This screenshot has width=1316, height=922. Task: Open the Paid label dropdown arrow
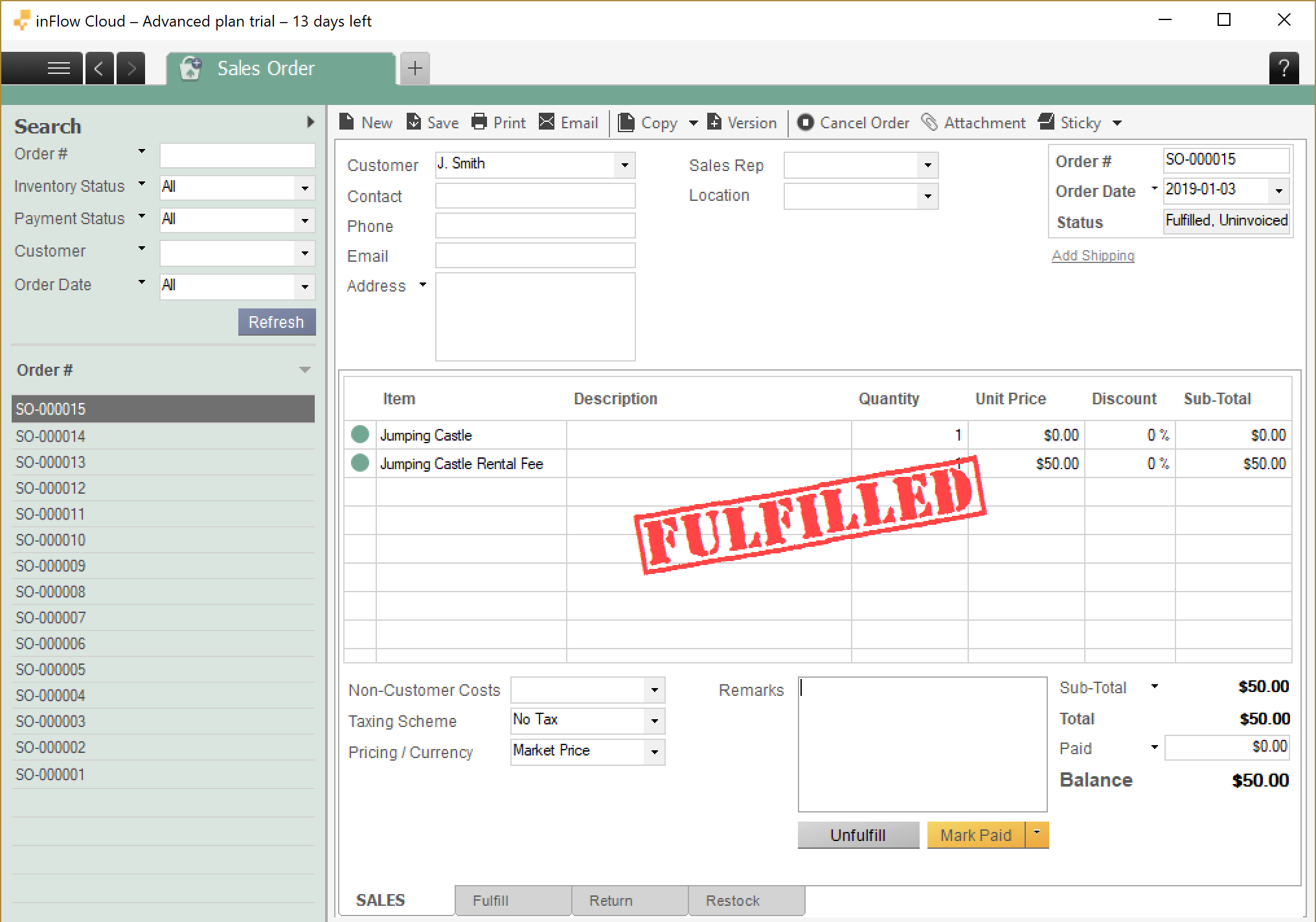click(1154, 747)
